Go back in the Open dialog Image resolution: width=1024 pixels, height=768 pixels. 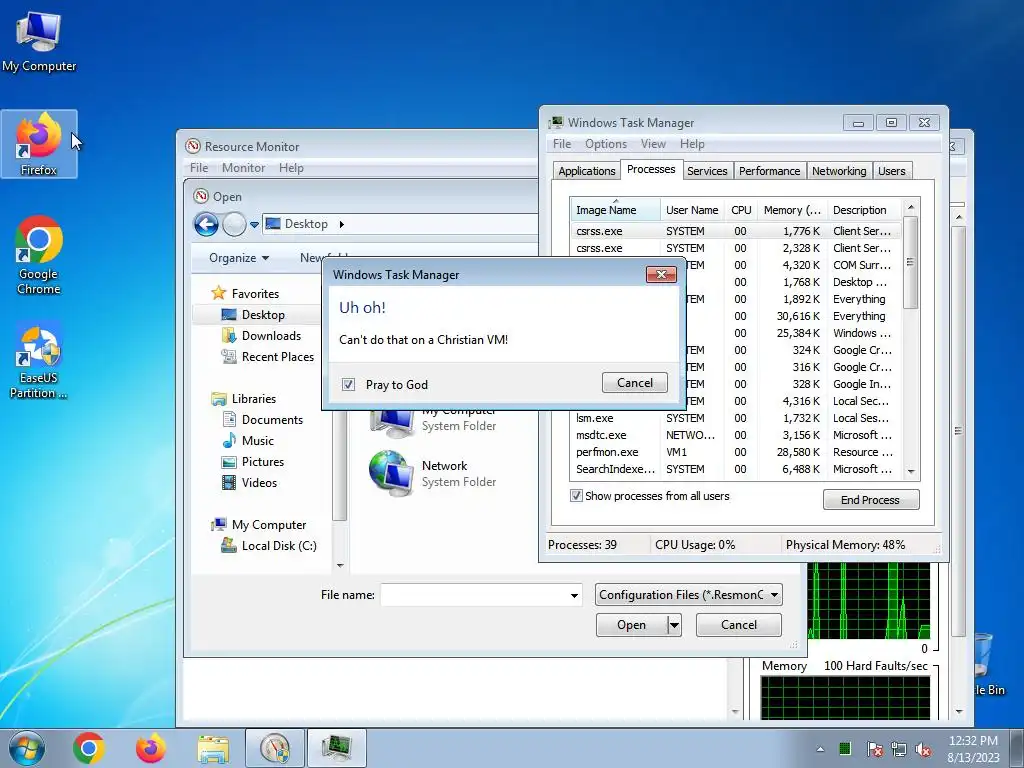tap(206, 225)
